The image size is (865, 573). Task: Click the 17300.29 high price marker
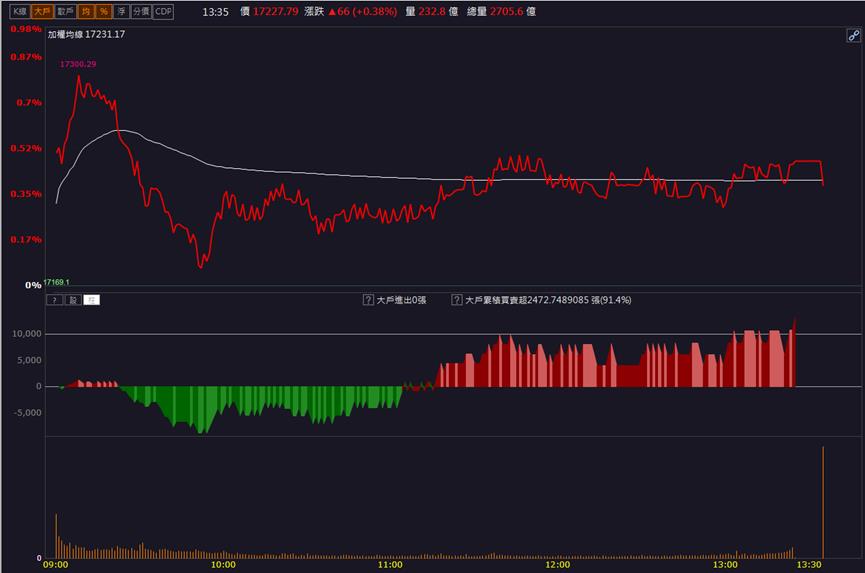coord(78,64)
